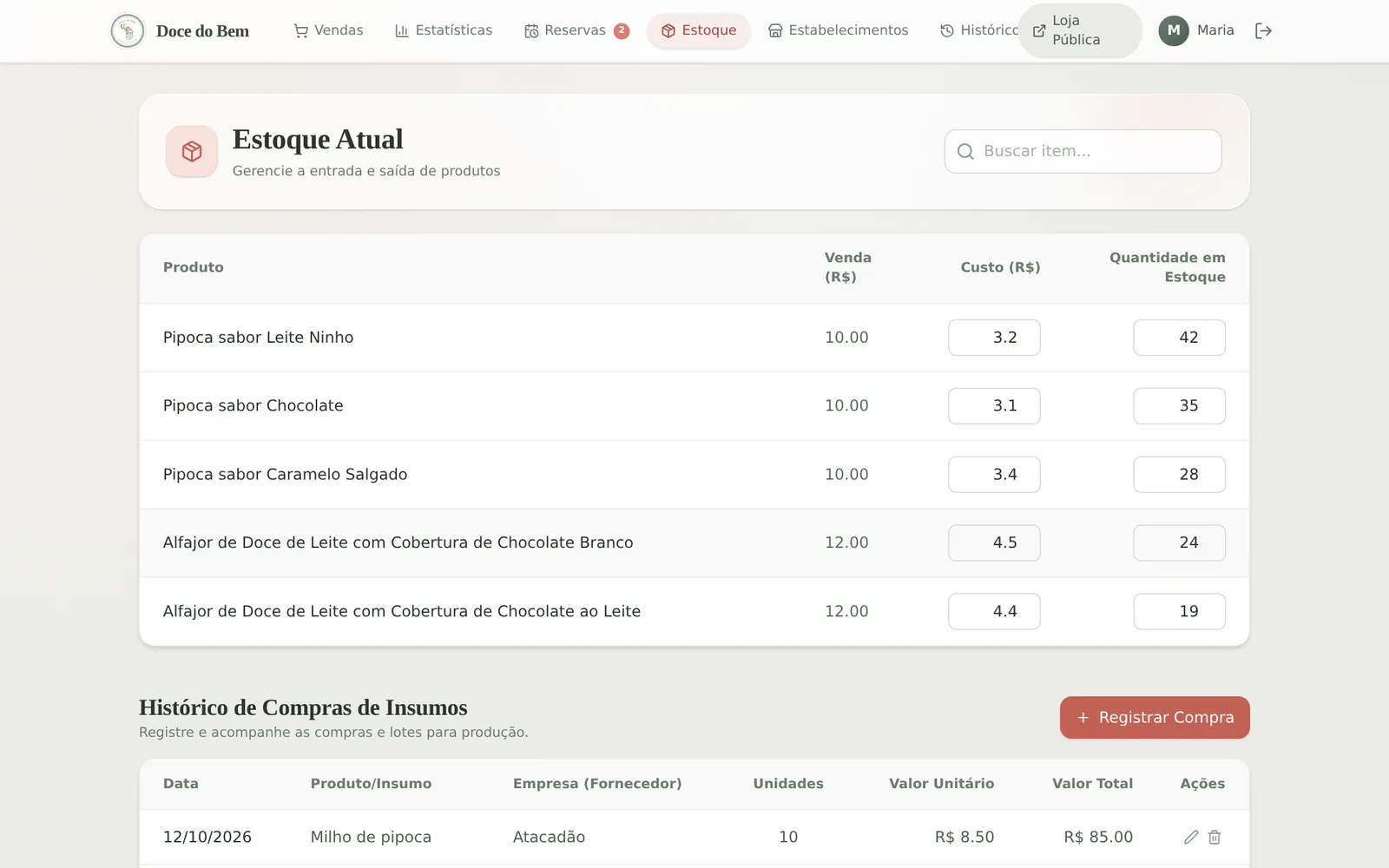The image size is (1389, 868).
Task: Open the Estatísticas tab
Action: pyautogui.click(x=444, y=30)
